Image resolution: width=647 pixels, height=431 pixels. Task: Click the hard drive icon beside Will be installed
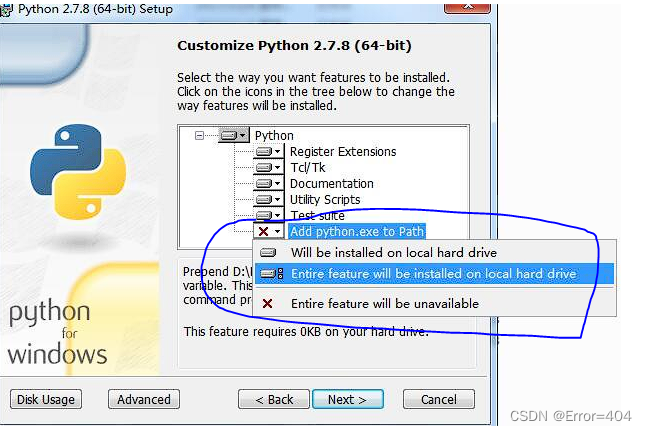(268, 252)
